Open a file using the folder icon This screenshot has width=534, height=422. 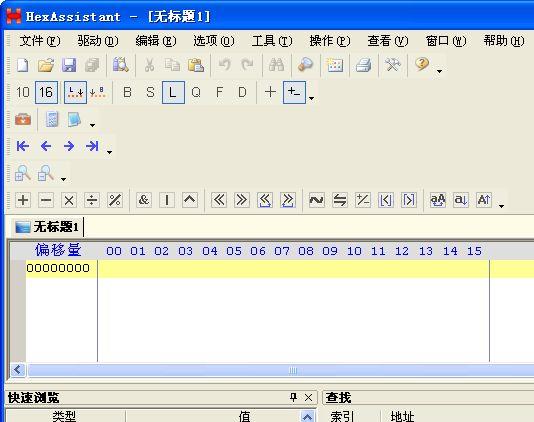(46, 65)
